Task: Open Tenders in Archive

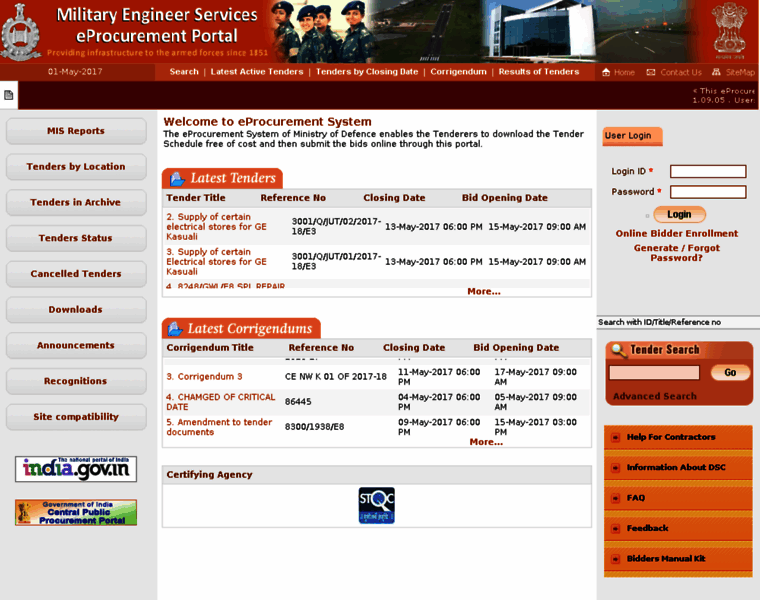Action: [76, 203]
